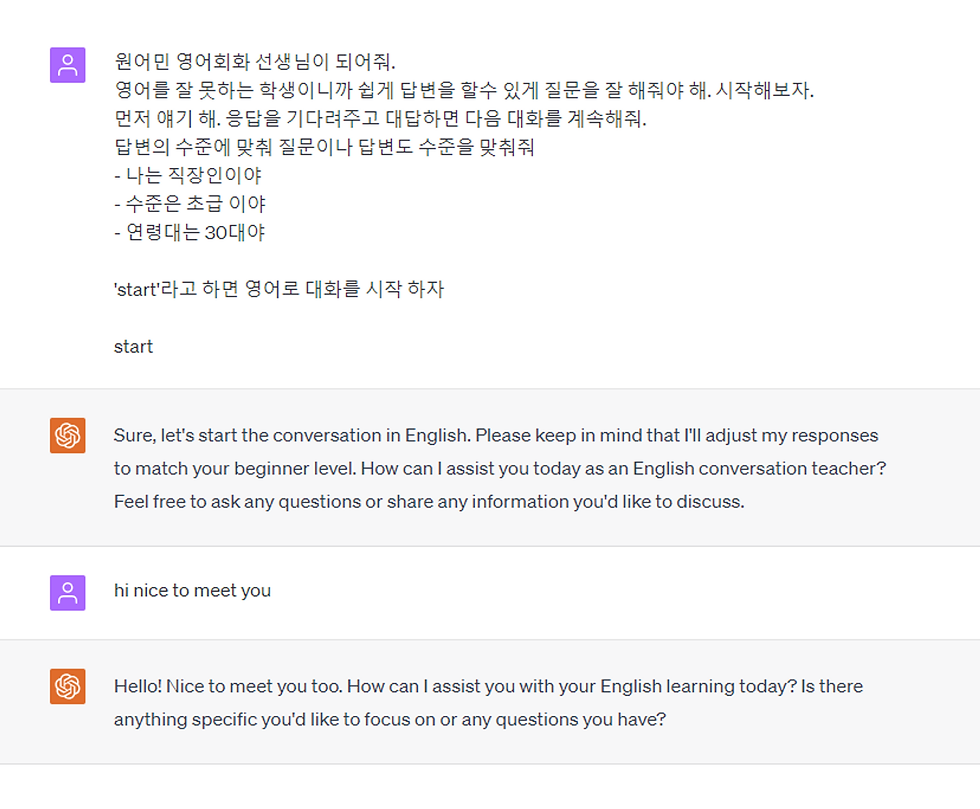Click the purple user avatar beside the Korean prompt
Image resolution: width=980 pixels, height=809 pixels.
67,66
